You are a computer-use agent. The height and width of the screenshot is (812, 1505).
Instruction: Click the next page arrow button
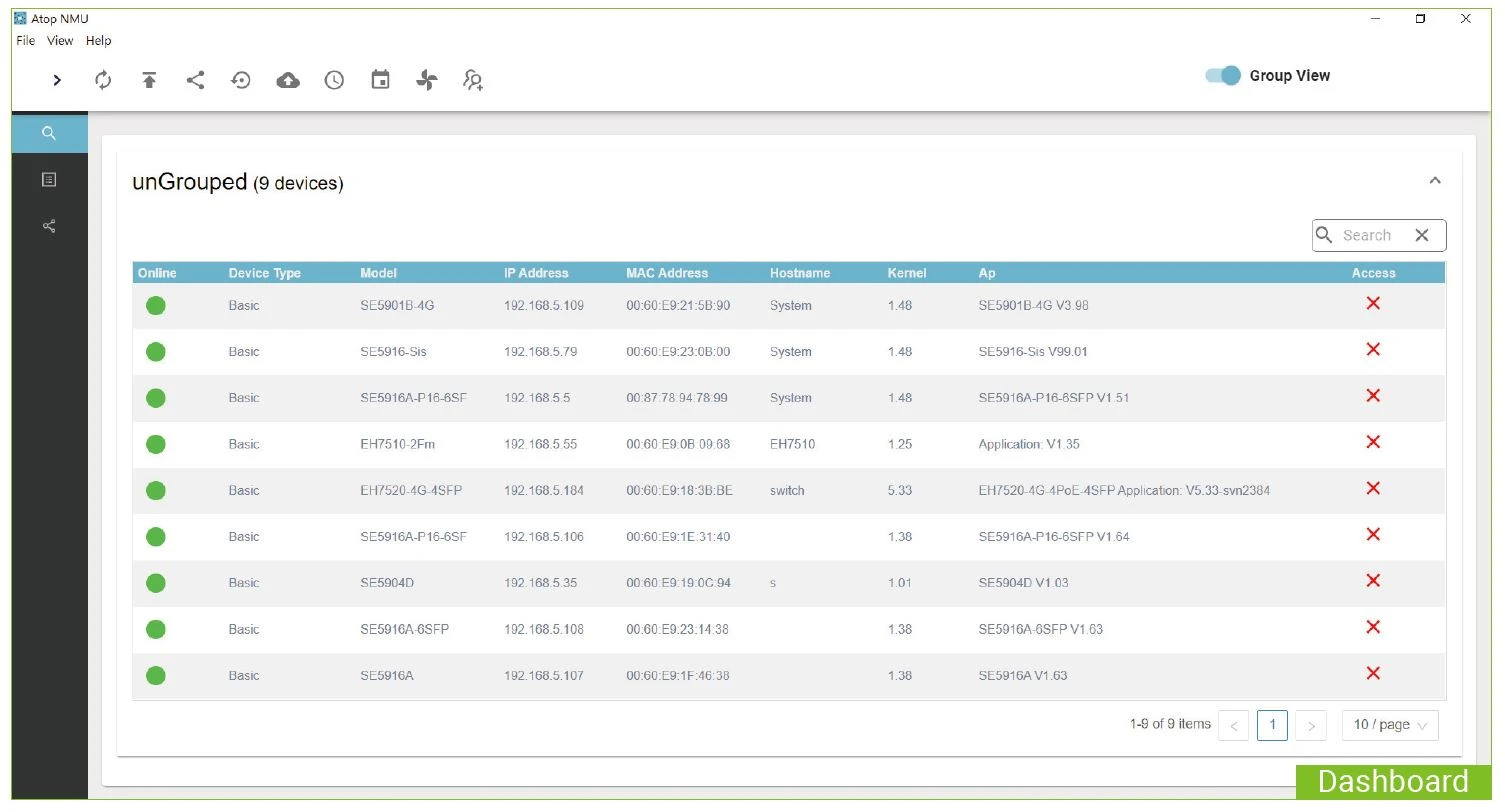1311,726
